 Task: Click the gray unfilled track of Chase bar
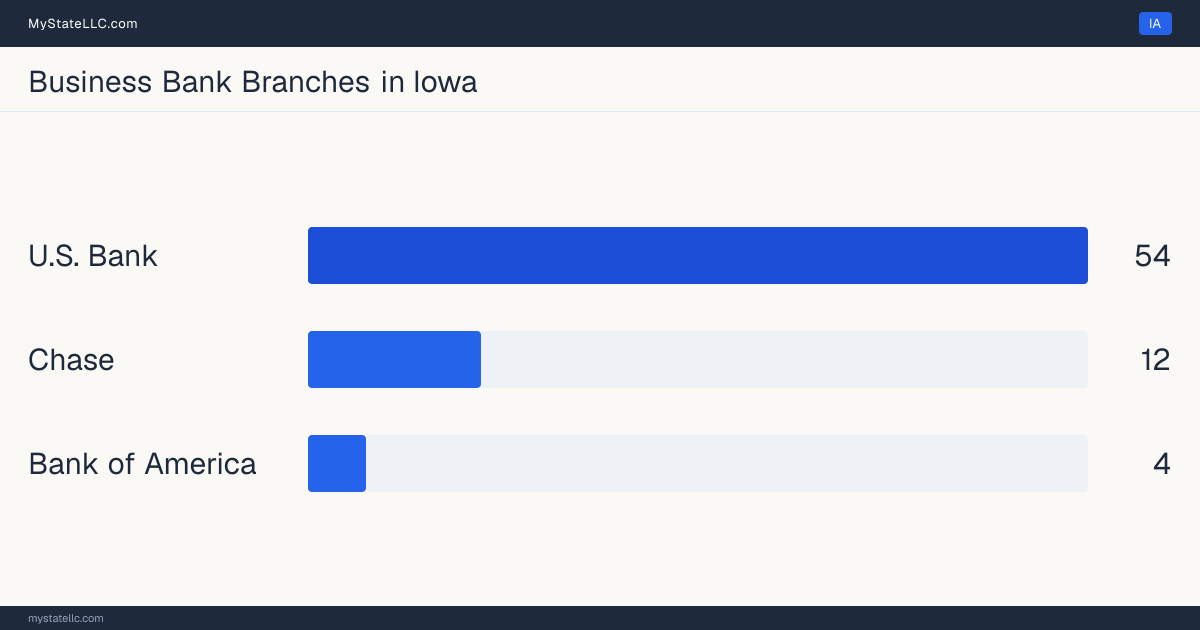pyautogui.click(x=784, y=360)
